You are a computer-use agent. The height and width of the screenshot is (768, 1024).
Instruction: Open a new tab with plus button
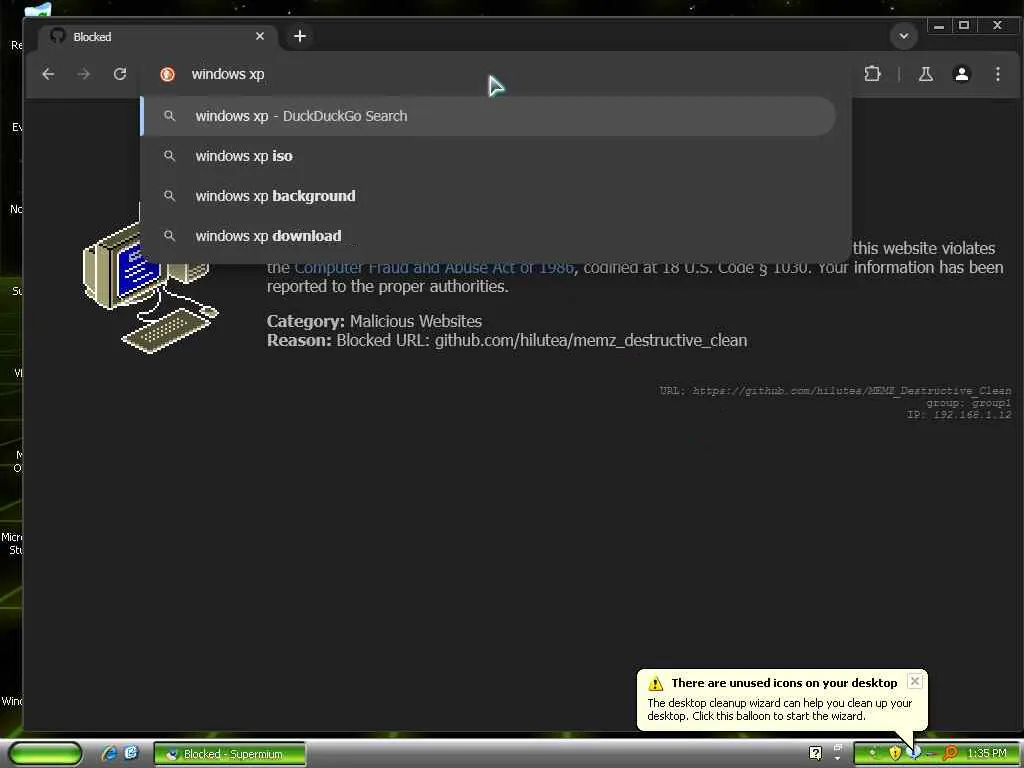[x=300, y=36]
